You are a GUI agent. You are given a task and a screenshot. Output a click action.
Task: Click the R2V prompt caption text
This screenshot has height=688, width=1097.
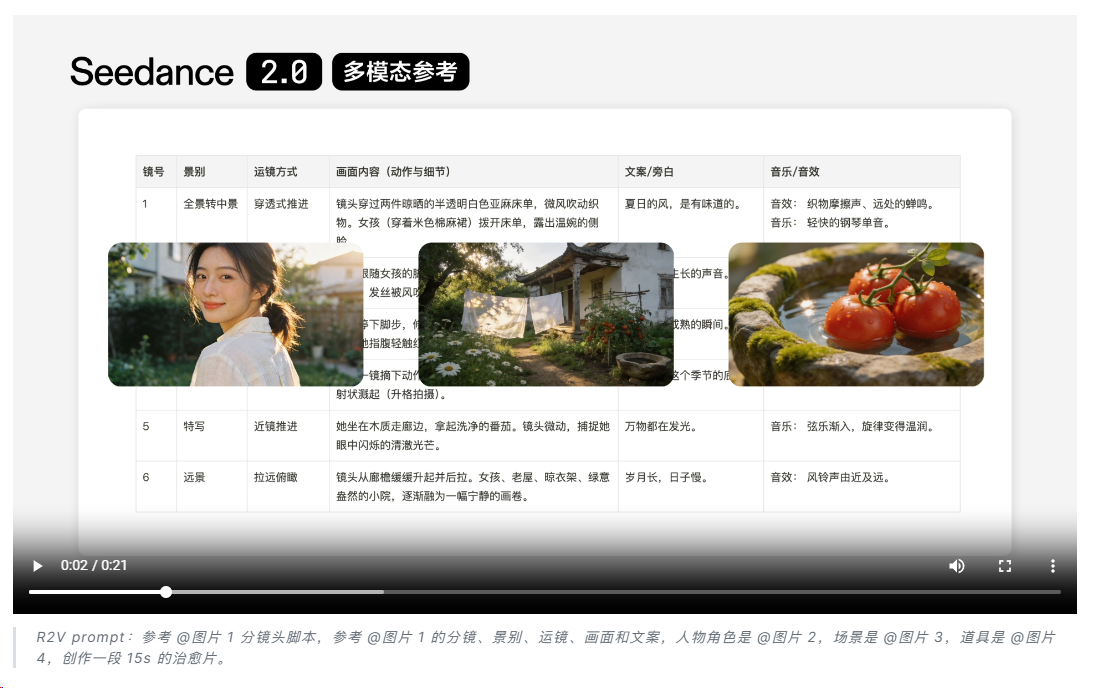point(546,647)
